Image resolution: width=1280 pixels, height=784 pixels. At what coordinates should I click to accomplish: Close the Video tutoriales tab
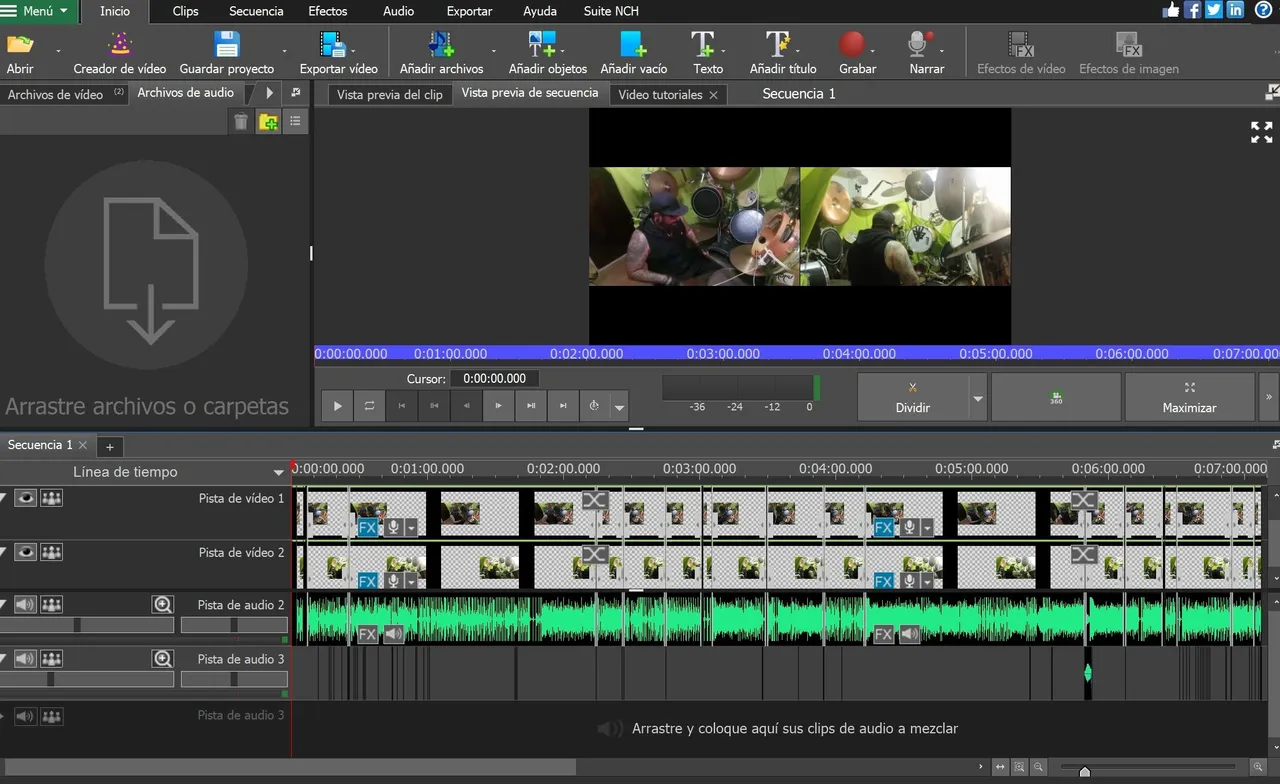coord(713,95)
